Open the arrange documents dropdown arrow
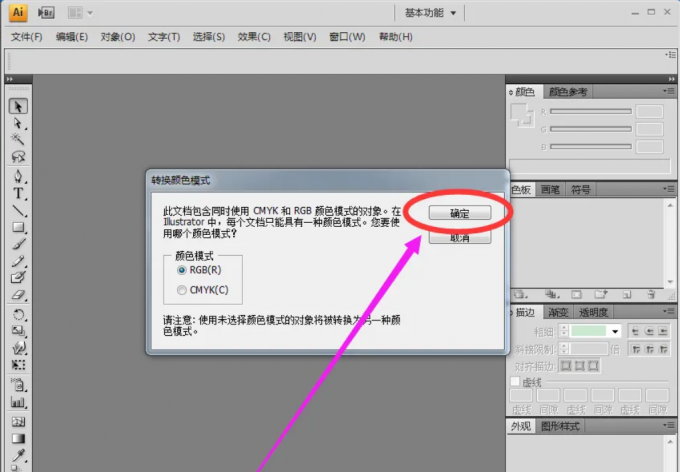 [90, 13]
